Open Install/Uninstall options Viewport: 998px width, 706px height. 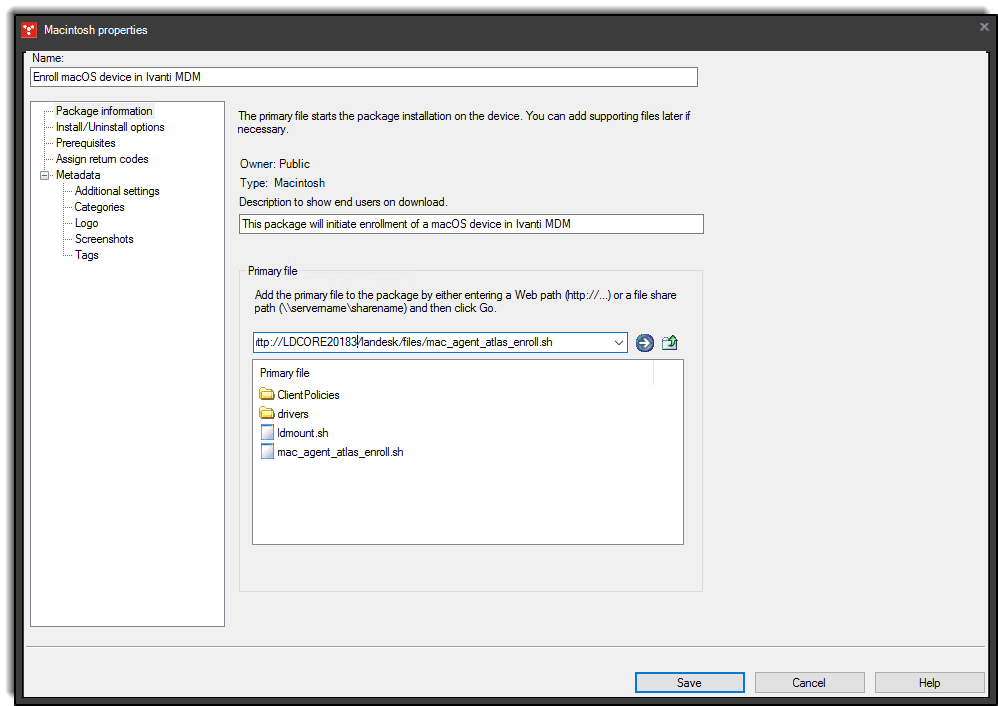(x=110, y=127)
